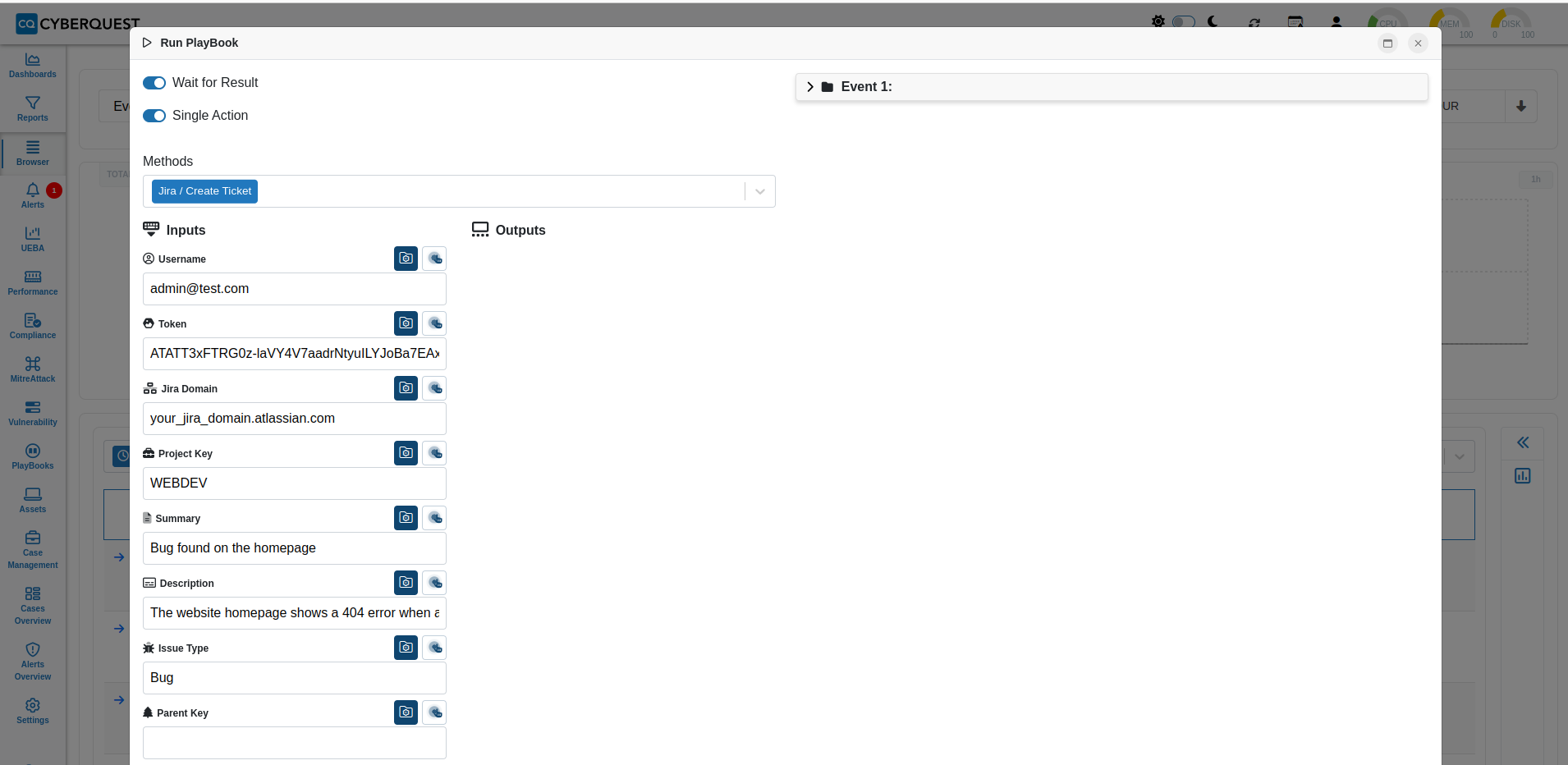The width and height of the screenshot is (1568, 765).
Task: Click the Username field screenshot icon
Action: (406, 259)
